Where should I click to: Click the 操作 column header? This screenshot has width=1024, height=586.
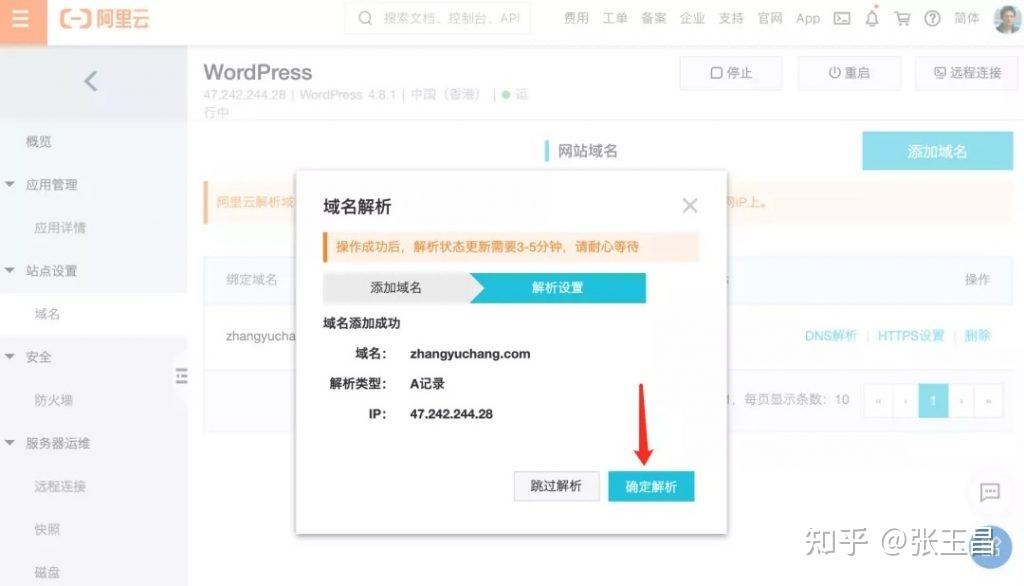coord(977,279)
